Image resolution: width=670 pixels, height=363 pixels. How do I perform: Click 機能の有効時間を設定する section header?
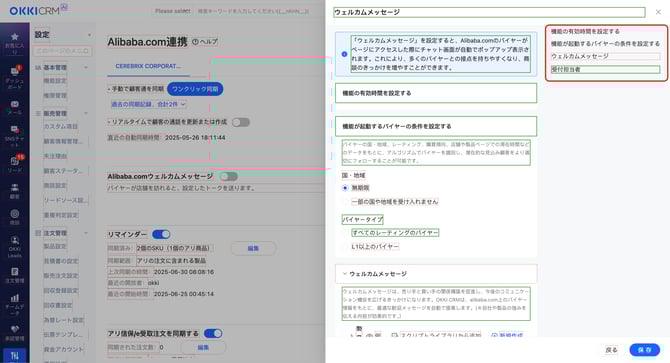436,93
